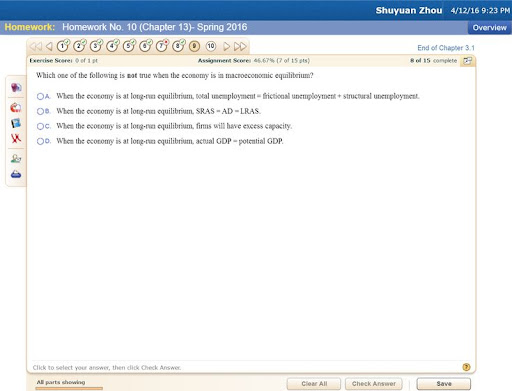Open the red graphing tool sidebar icon

(16, 138)
